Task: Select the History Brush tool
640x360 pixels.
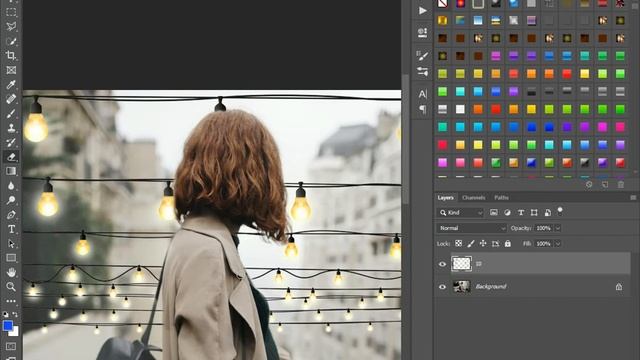Action: pyautogui.click(x=11, y=142)
